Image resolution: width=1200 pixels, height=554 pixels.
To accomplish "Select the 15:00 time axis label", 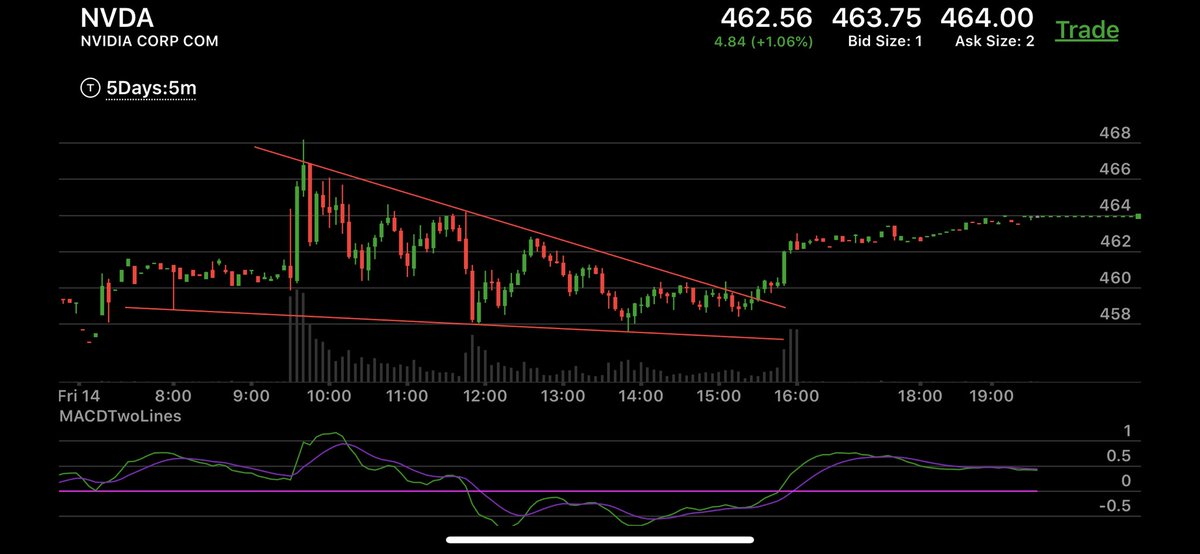I will point(719,397).
